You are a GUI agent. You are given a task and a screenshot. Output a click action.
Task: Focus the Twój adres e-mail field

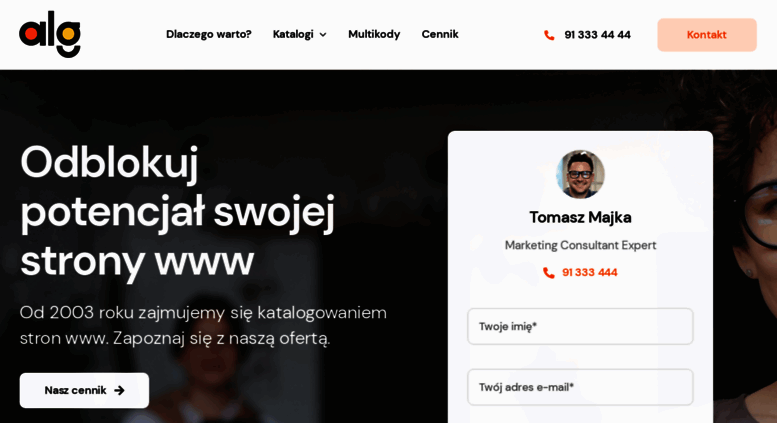click(580, 387)
